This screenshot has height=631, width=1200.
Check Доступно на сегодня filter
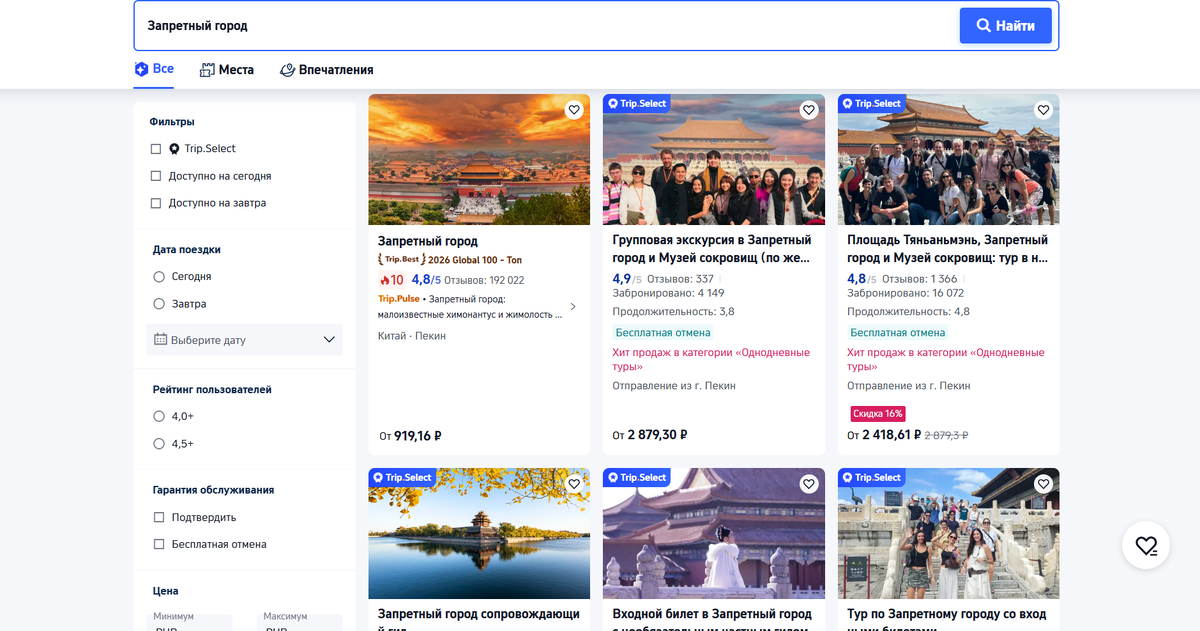point(156,176)
